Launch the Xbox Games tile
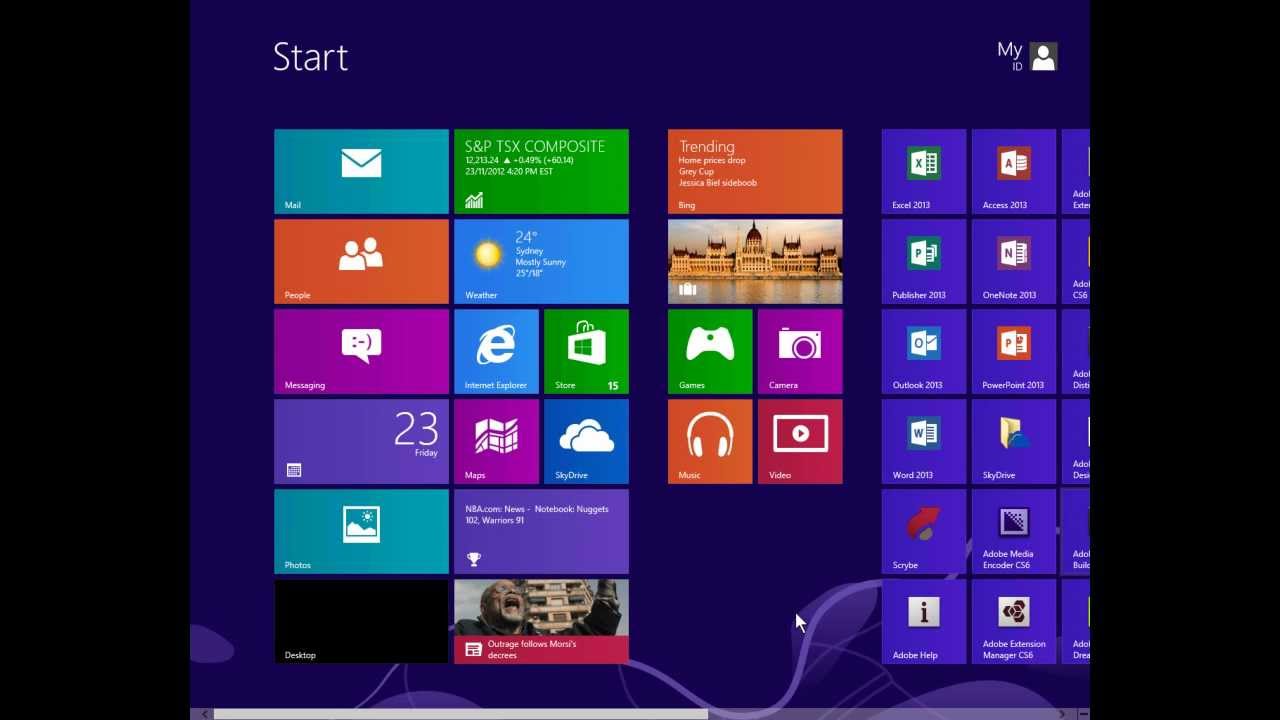 pyautogui.click(x=710, y=351)
